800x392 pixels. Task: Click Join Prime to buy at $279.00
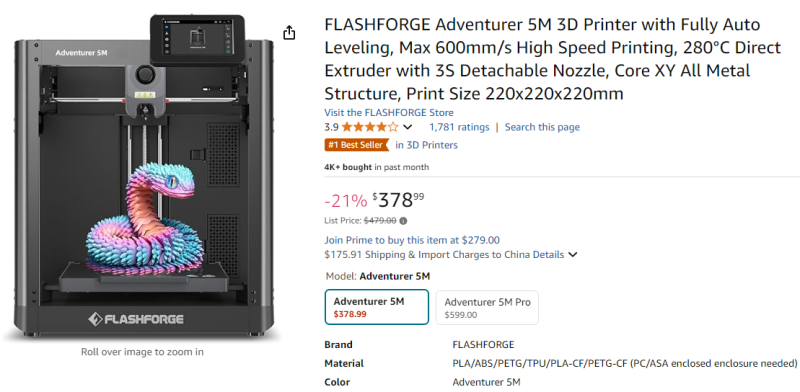(412, 240)
